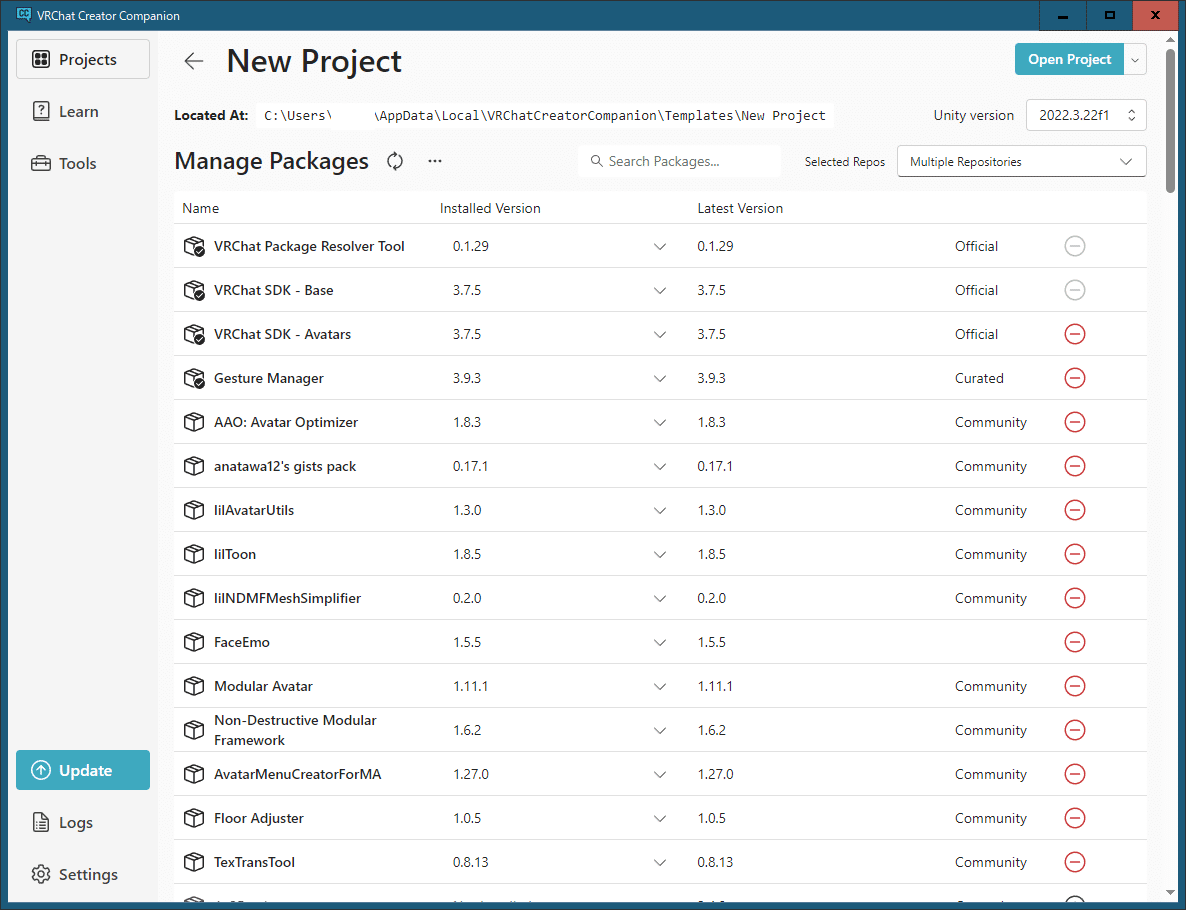Open the Learn section
Screen dimensions: 1186x910
coord(83,111)
